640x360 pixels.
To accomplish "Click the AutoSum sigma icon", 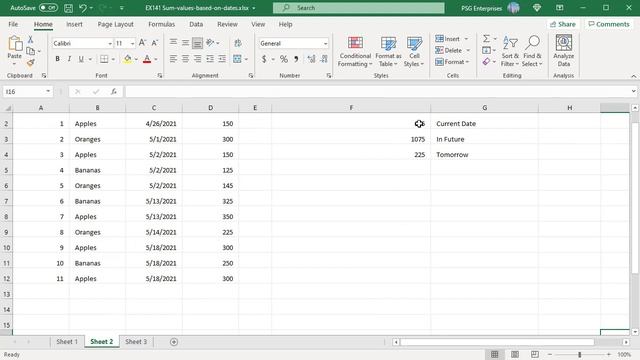I will click(486, 39).
